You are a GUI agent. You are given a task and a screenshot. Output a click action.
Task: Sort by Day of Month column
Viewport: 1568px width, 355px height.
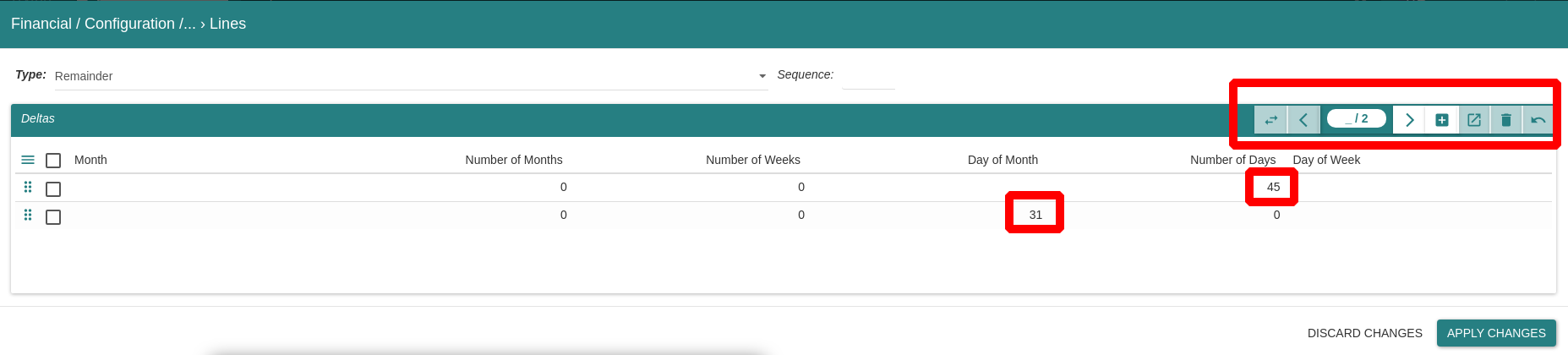tap(1003, 160)
